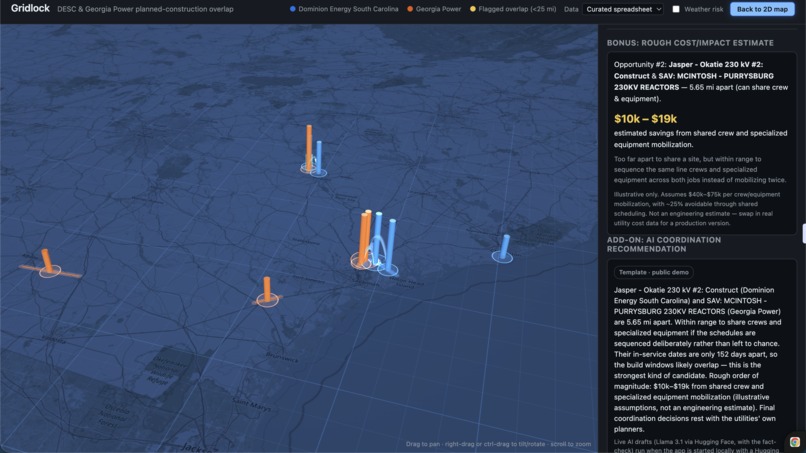Screen dimensions: 806x453
Task: Click the Flagged overlap (<25 mi) legend label
Action: click(517, 9)
